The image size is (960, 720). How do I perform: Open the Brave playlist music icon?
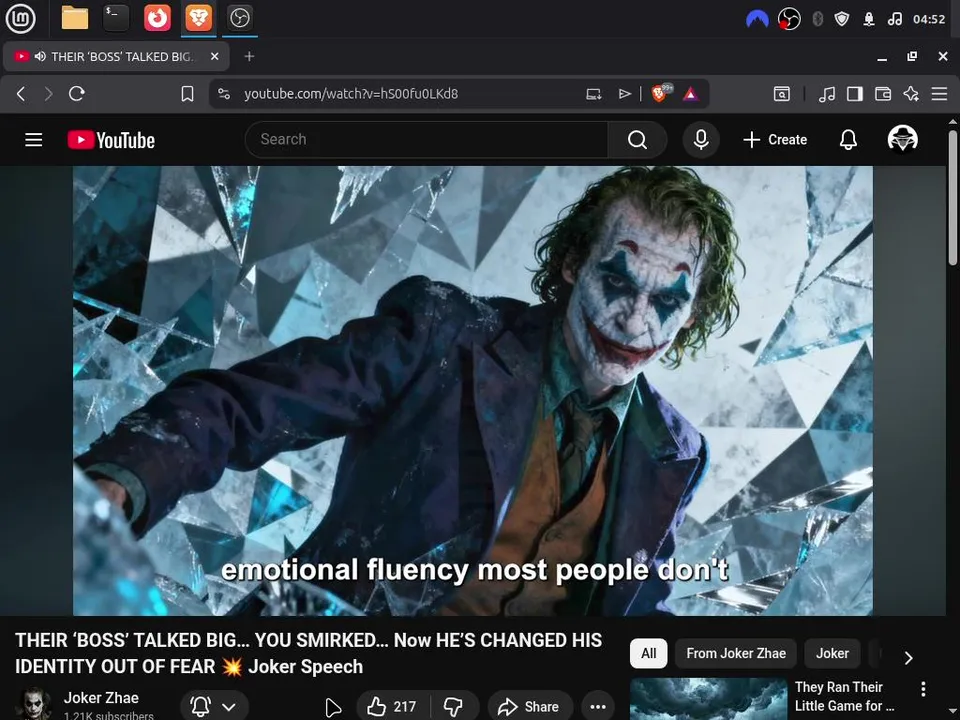[x=827, y=94]
